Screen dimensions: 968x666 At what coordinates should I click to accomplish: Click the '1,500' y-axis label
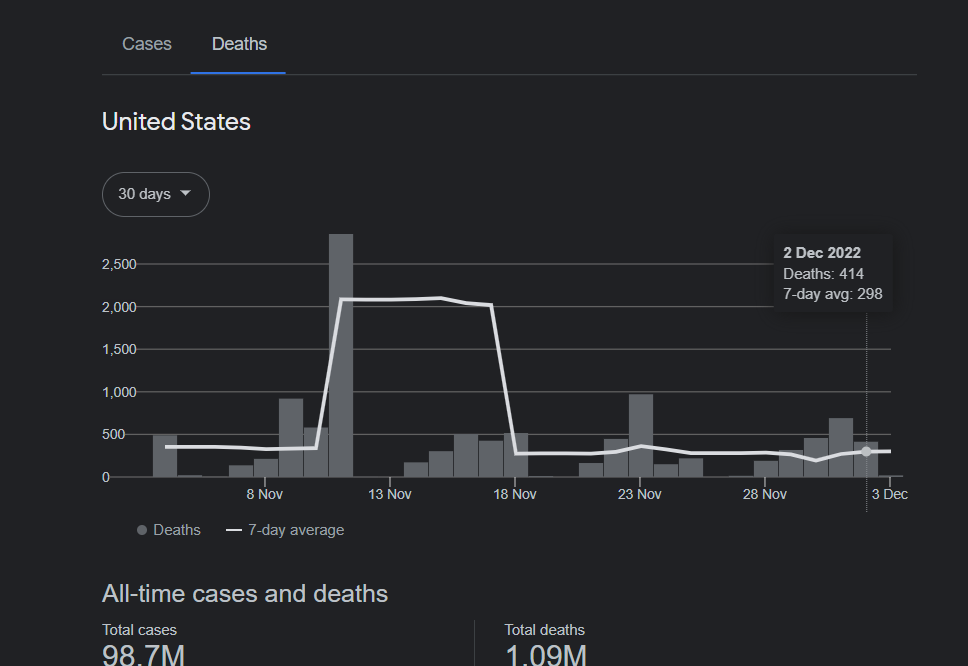pos(119,349)
